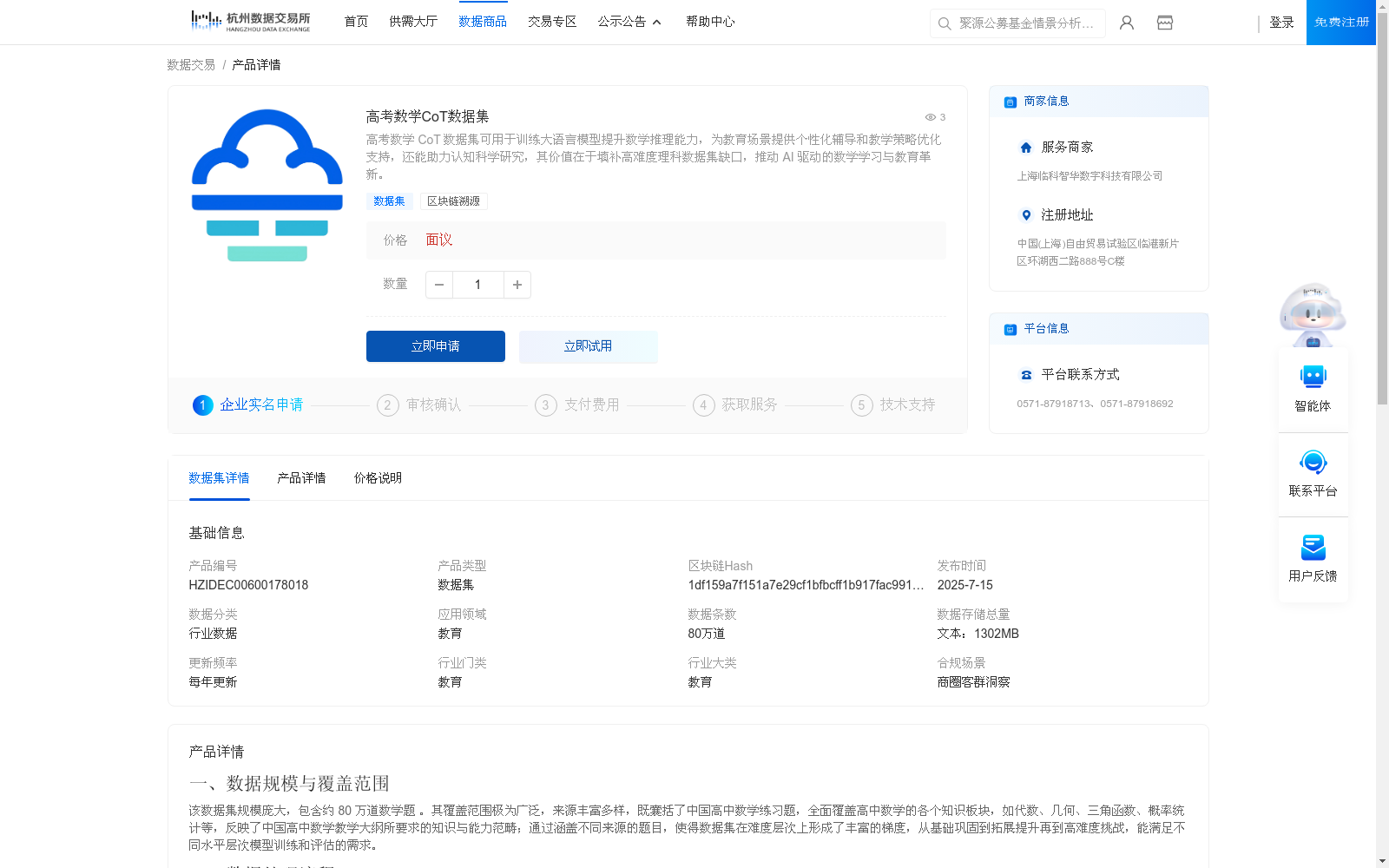Open the store/shop icon in header
Viewport: 1389px width, 868px height.
[1165, 23]
